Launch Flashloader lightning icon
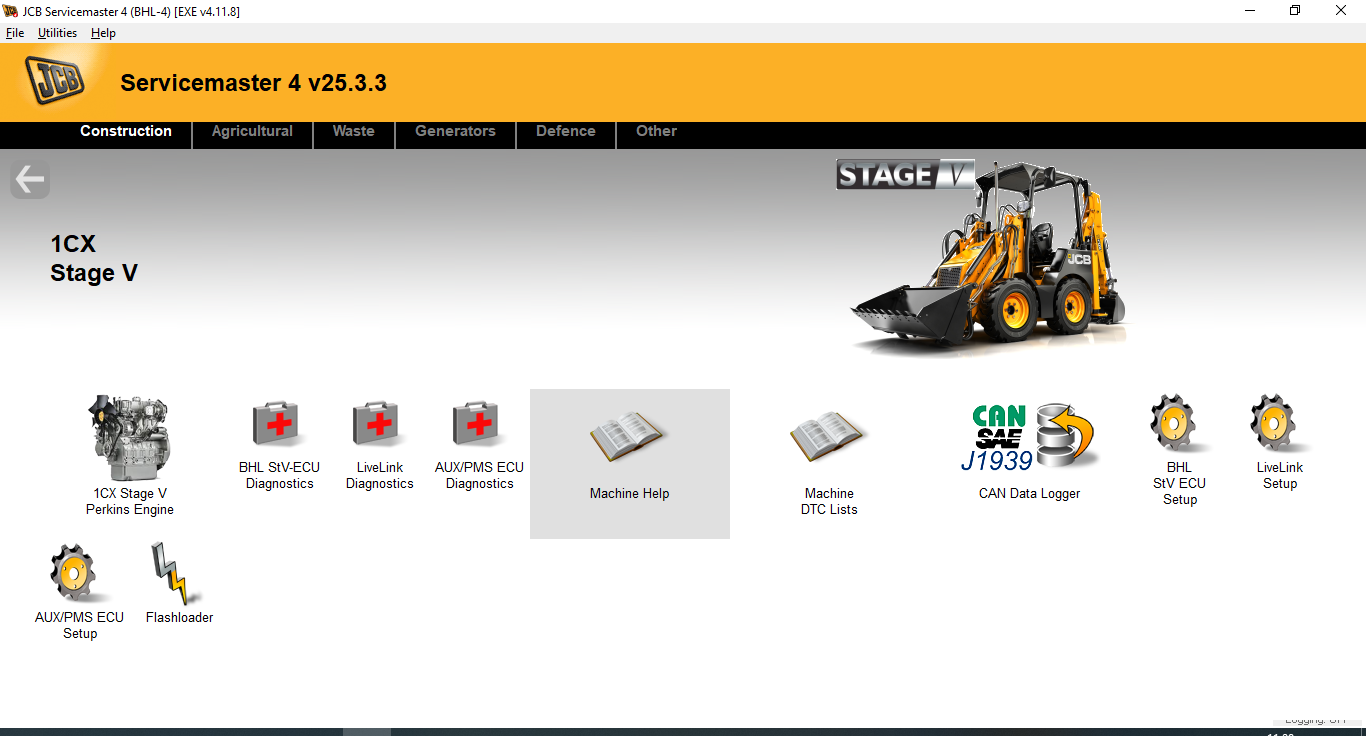The image size is (1366, 736). 179,574
